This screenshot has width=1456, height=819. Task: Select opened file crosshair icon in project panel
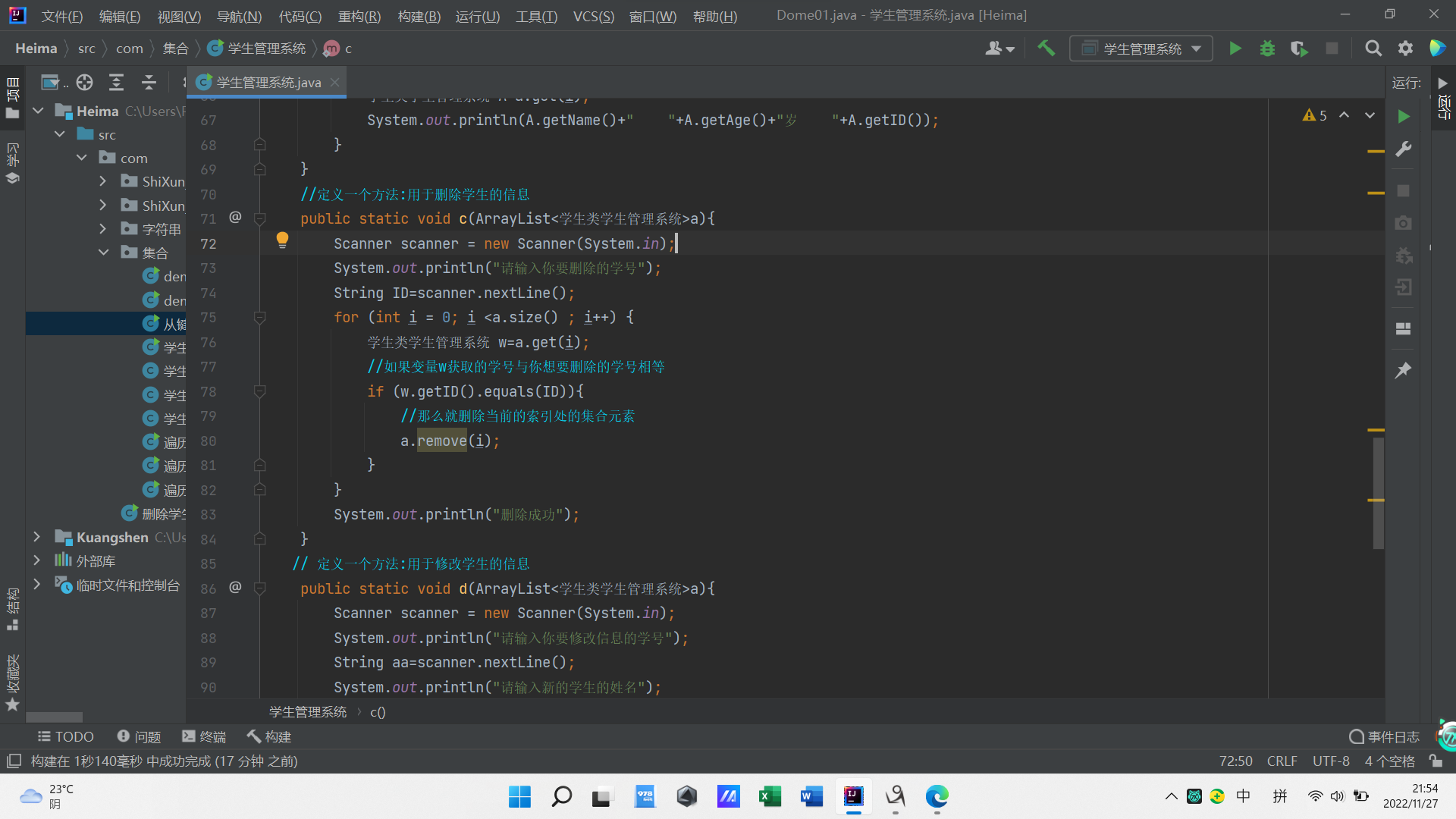(84, 82)
